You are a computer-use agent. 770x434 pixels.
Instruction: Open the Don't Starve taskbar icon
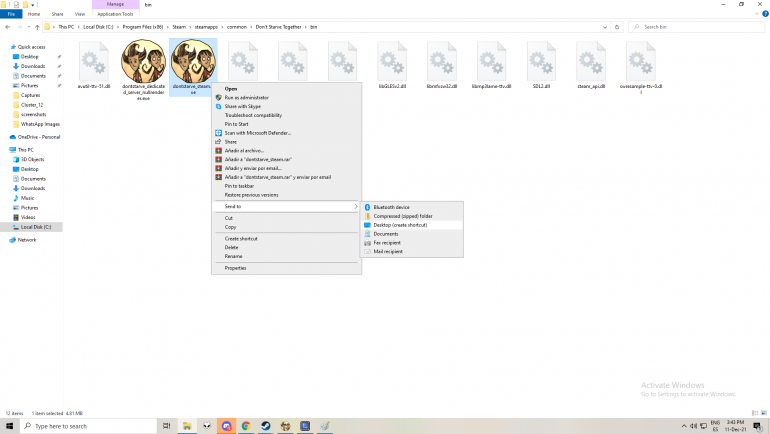click(285, 426)
